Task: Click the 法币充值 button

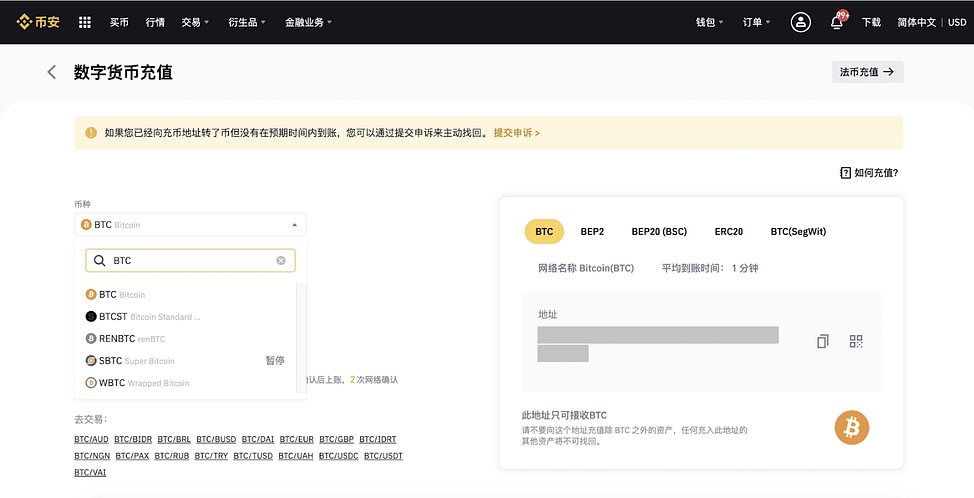Action: pyautogui.click(x=867, y=72)
